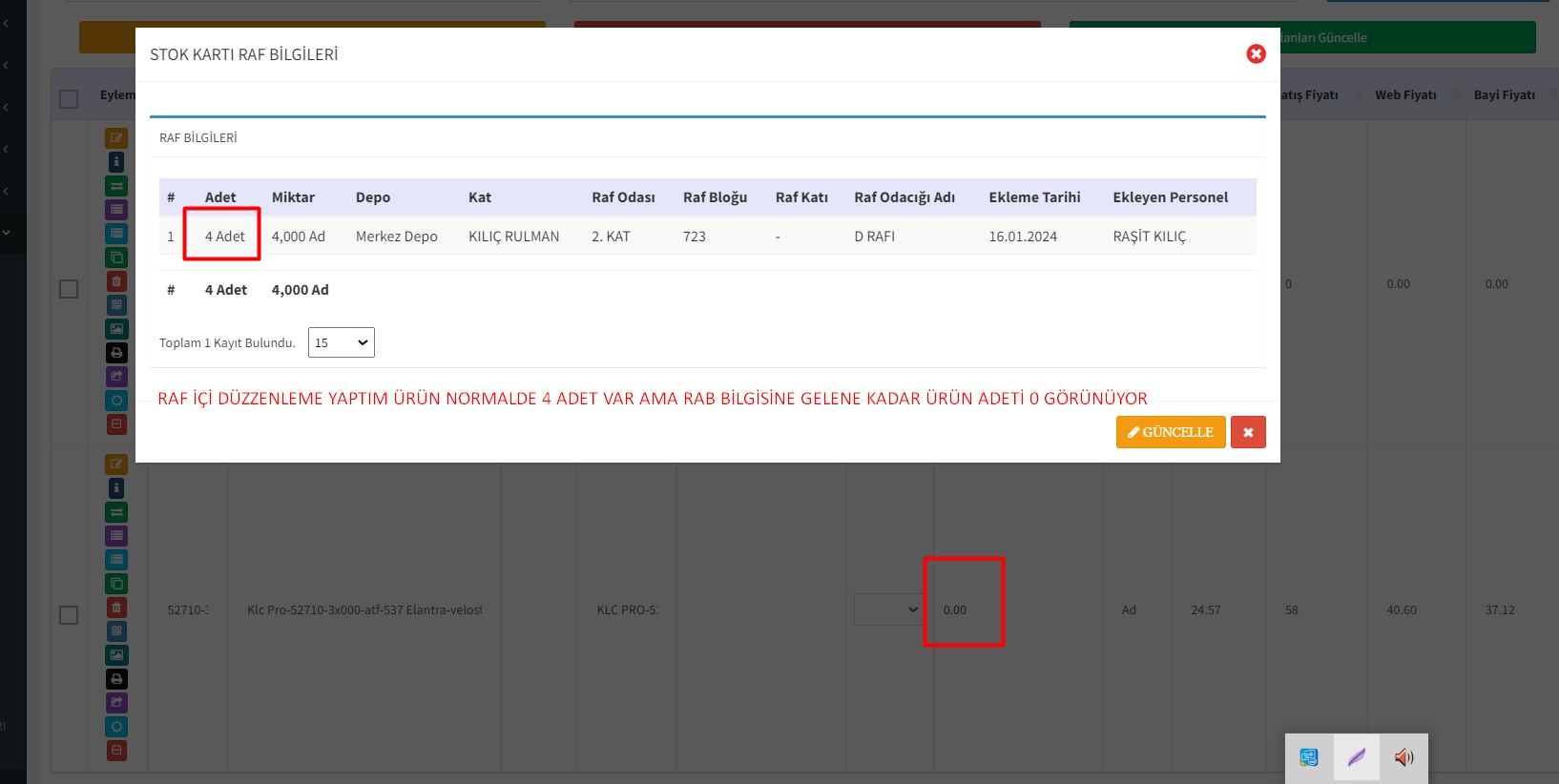The width and height of the screenshot is (1559, 784).
Task: Click the red X cancel button beside GÜNCELLE
Action: (x=1248, y=432)
